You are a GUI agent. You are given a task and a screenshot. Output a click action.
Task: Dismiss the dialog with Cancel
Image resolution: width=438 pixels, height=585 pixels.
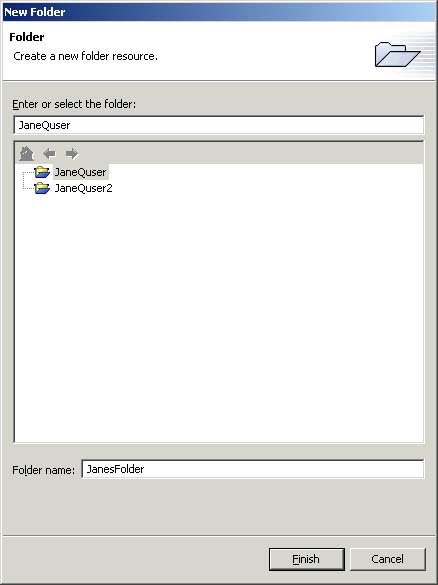click(x=388, y=559)
